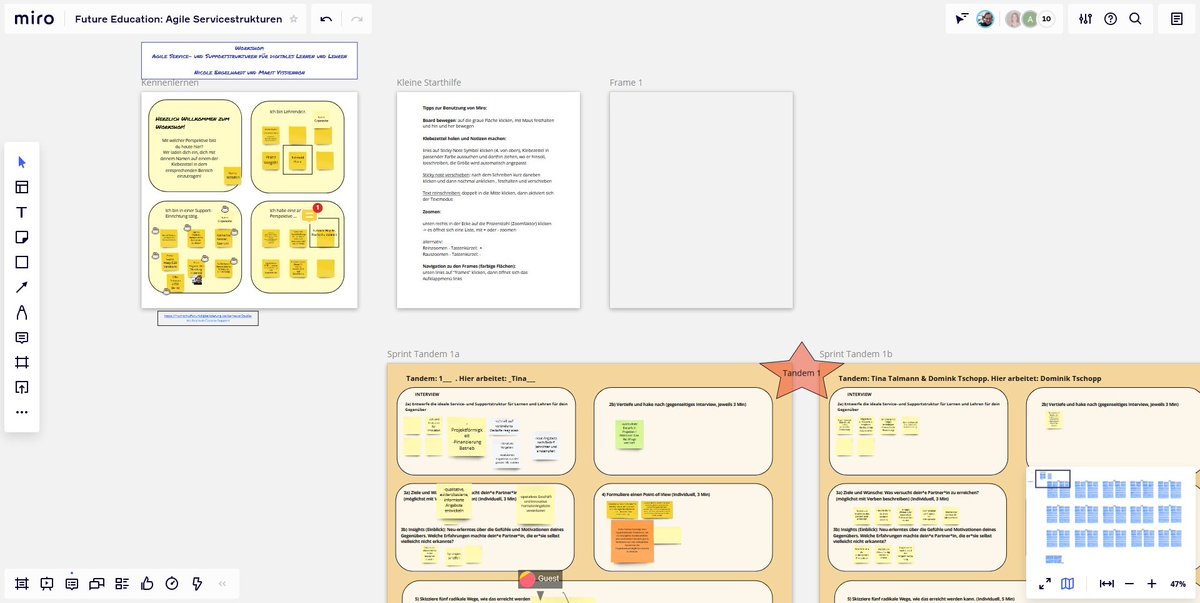Click inside the minimap overview thumbnail

(1111, 517)
